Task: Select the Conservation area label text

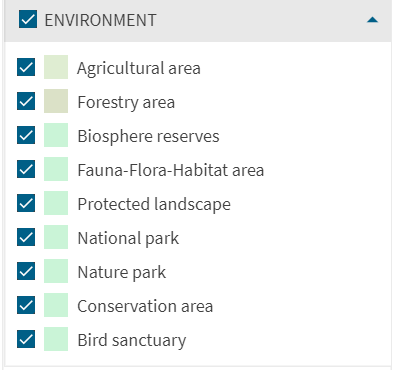Action: [145, 306]
